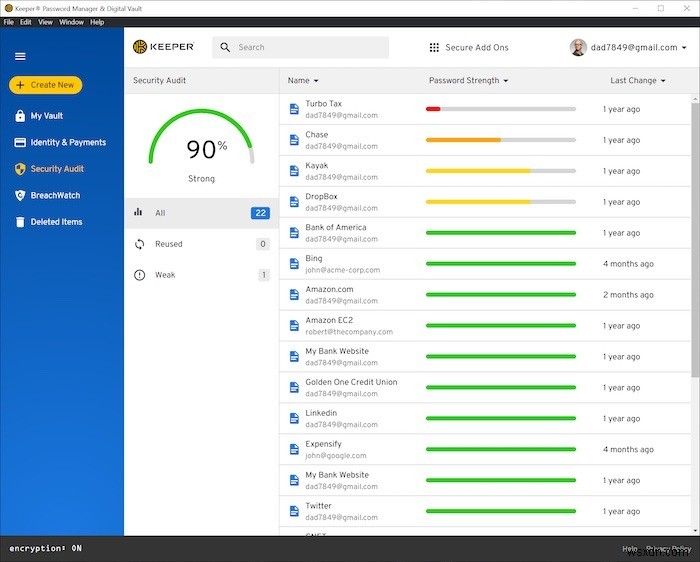Click the Search input field
Screen dimensions: 700x562
pyautogui.click(x=300, y=47)
